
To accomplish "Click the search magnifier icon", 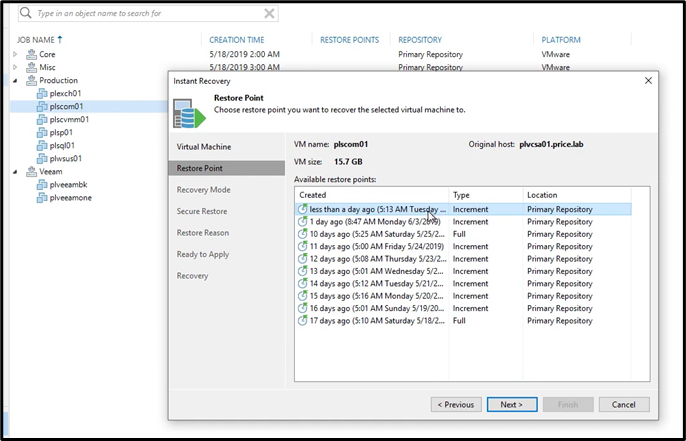I will click(x=26, y=13).
